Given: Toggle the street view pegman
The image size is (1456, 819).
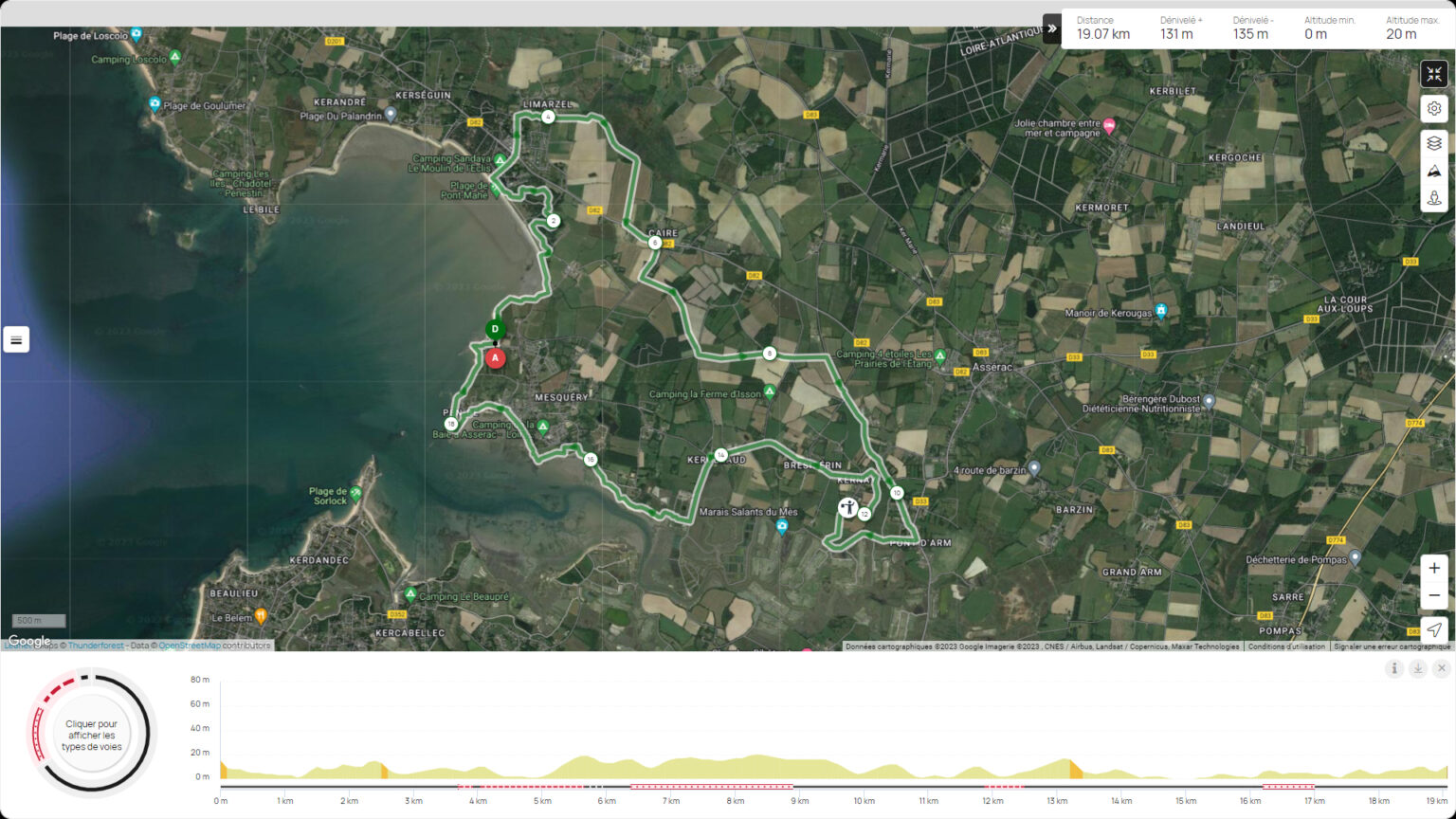Looking at the screenshot, I should pyautogui.click(x=1433, y=198).
